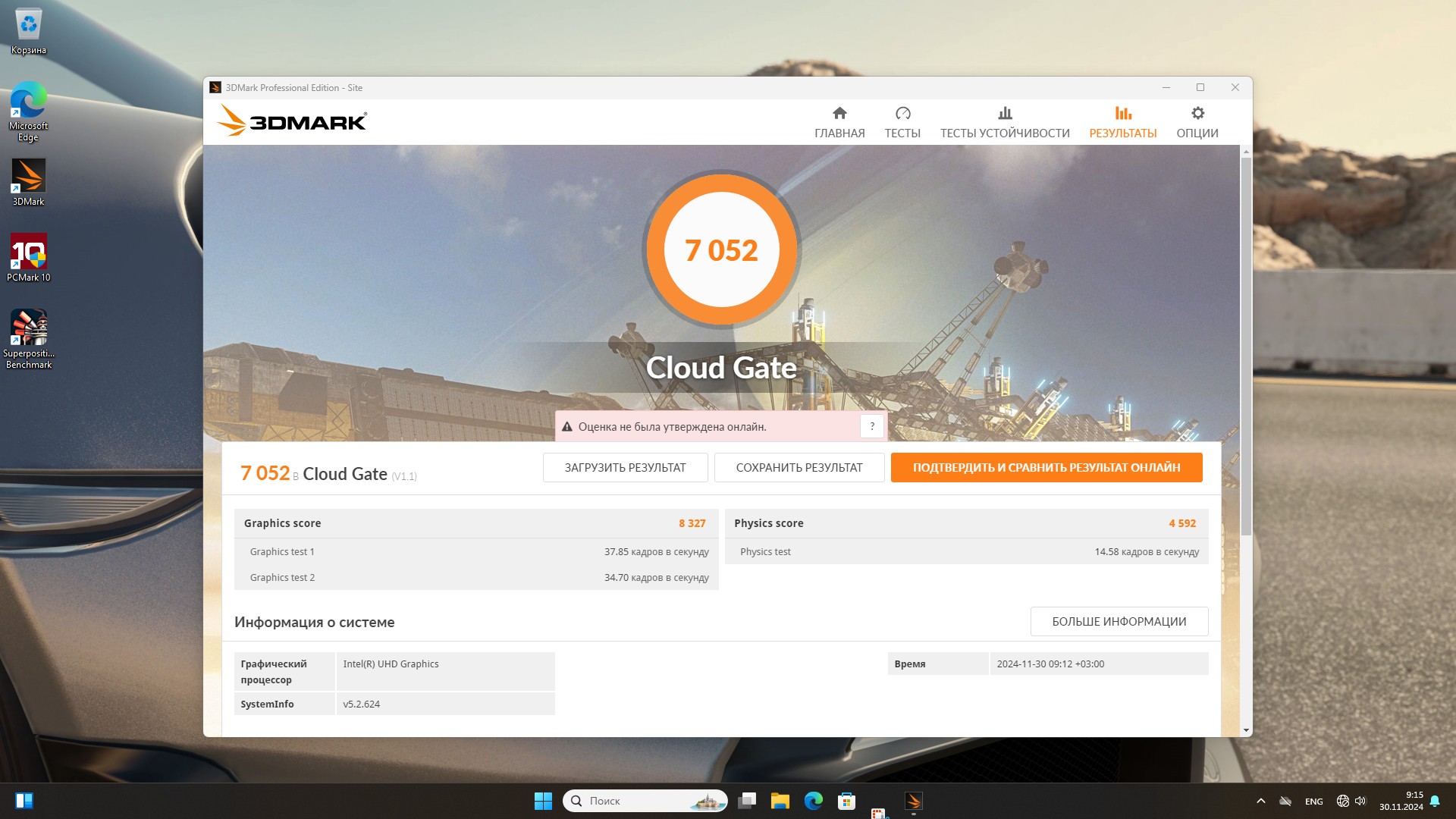Click the warning question mark help button
This screenshot has width=1456, height=819.
coord(872,426)
